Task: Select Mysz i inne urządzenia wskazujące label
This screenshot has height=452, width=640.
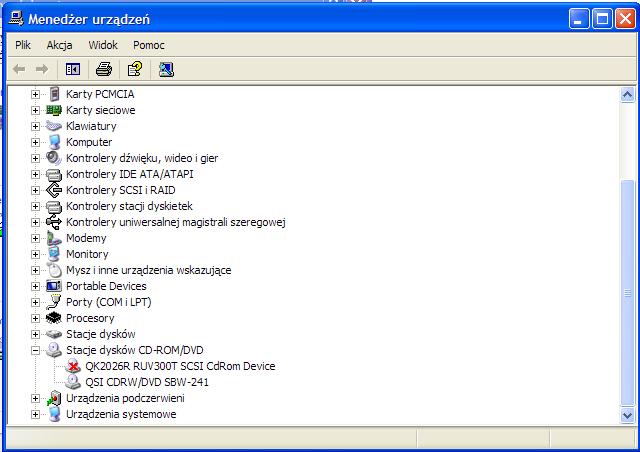Action: pyautogui.click(x=149, y=270)
